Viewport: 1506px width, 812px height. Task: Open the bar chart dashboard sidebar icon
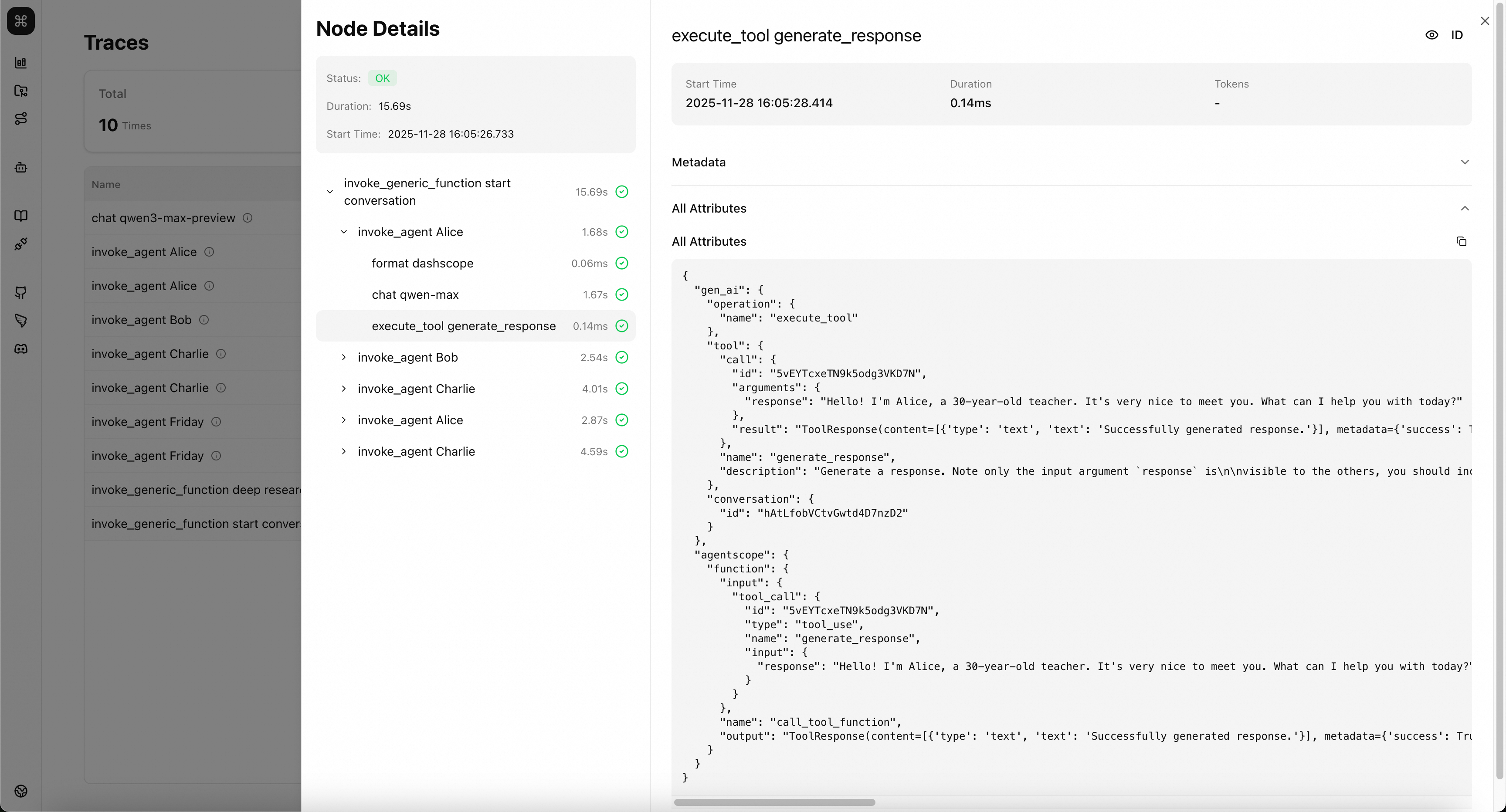[21, 63]
